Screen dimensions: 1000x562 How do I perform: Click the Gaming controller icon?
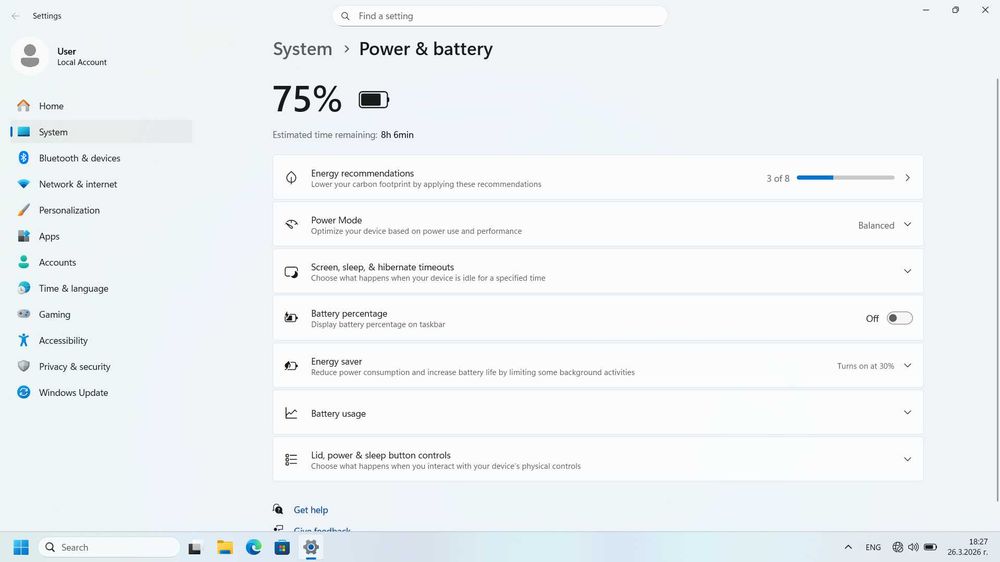[24, 314]
